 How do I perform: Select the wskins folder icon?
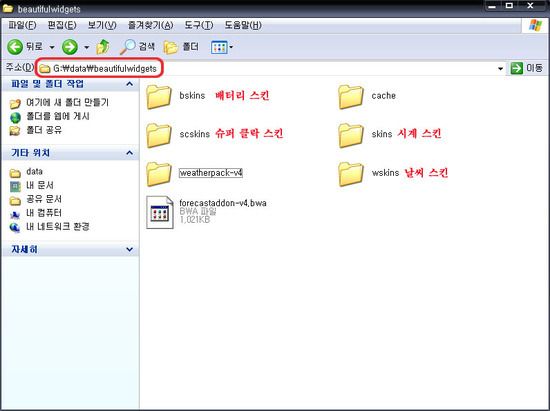coord(351,173)
